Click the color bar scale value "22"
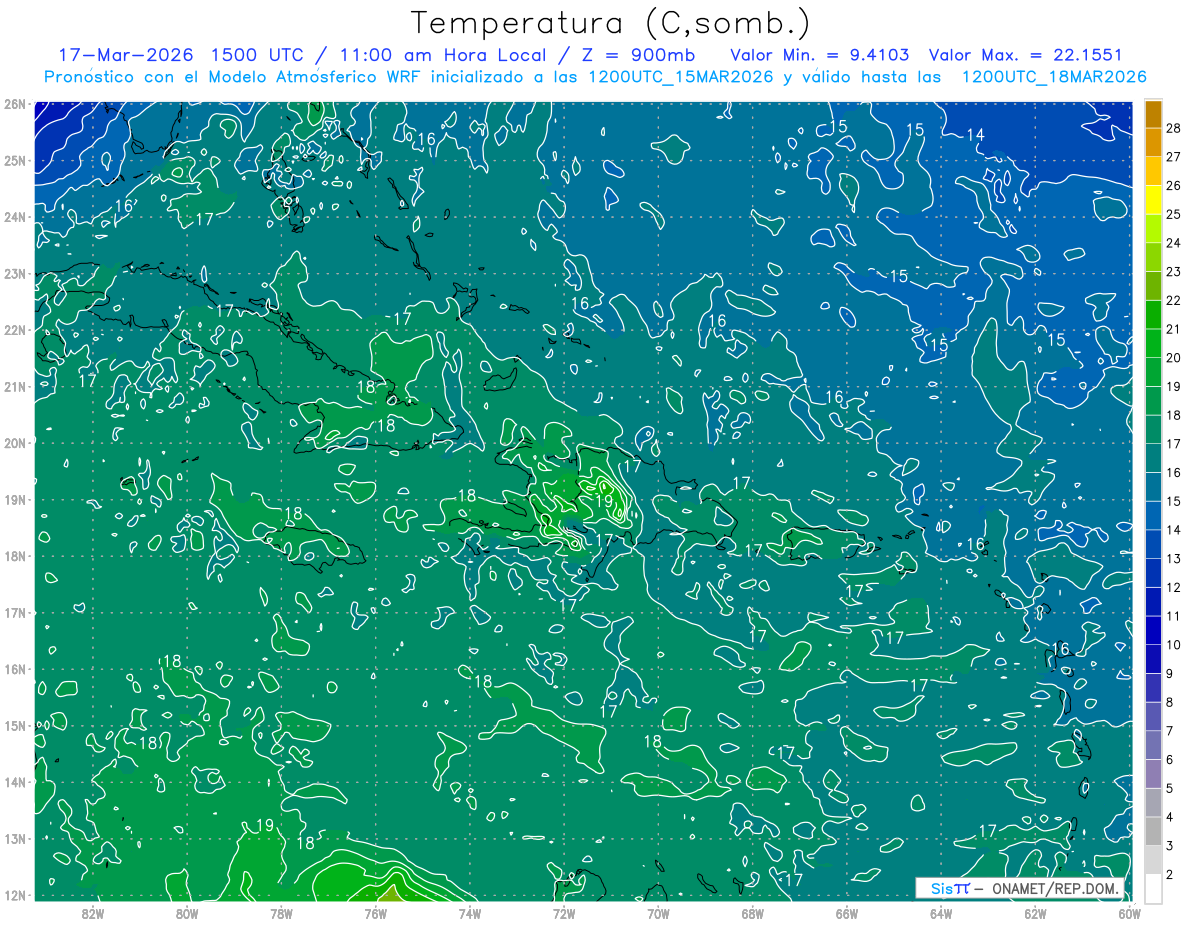Viewport: 1200px width, 927px height. click(1173, 300)
